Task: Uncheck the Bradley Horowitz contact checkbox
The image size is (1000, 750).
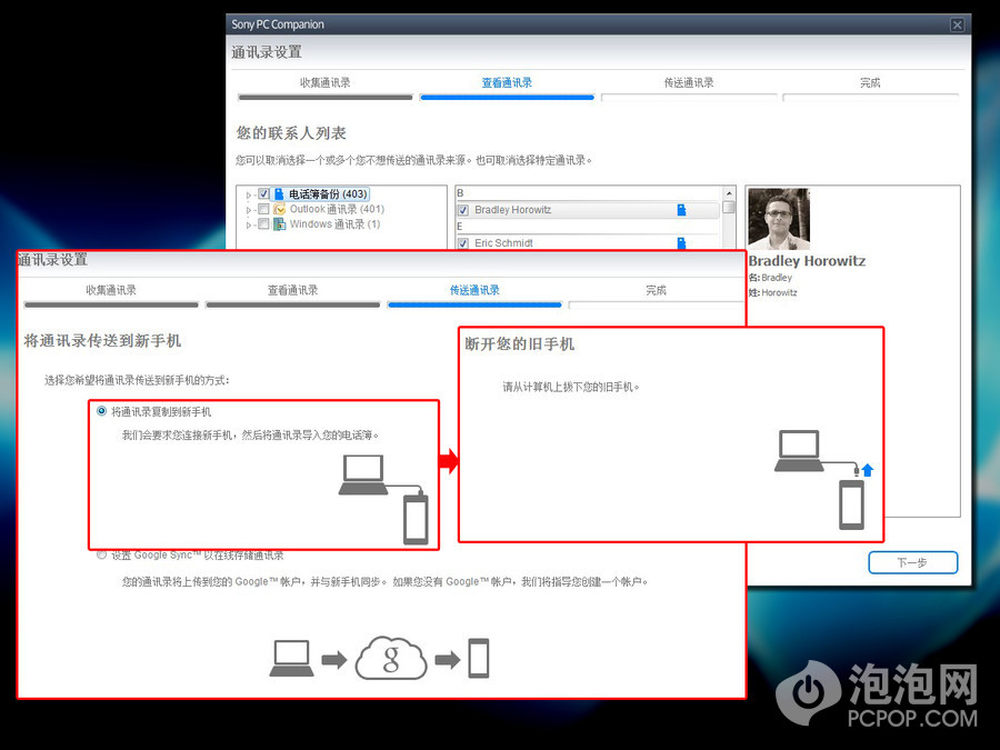Action: coord(464,210)
